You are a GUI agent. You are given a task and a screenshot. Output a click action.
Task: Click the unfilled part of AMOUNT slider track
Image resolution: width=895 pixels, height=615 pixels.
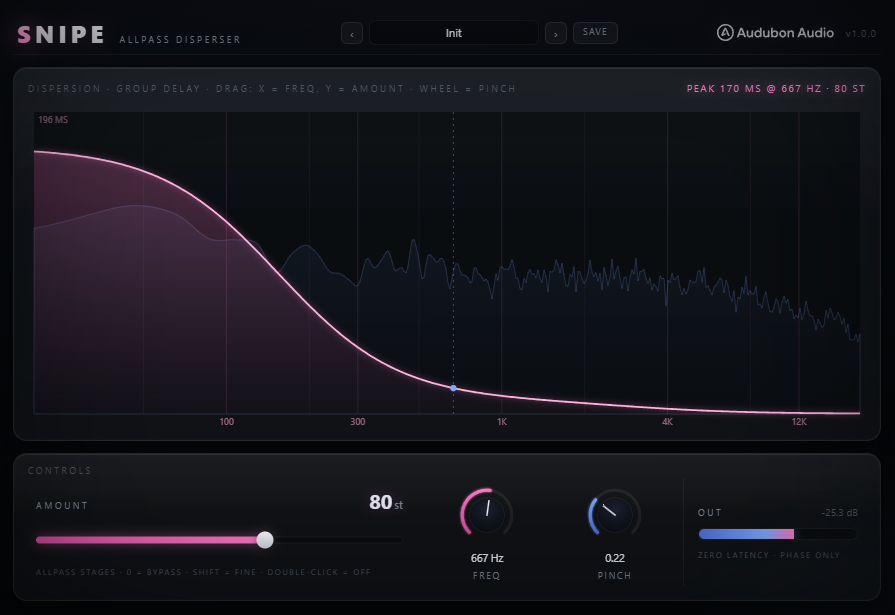click(338, 540)
